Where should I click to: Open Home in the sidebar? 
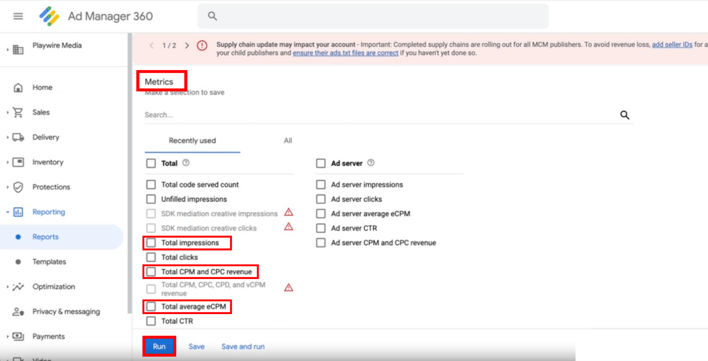(42, 88)
